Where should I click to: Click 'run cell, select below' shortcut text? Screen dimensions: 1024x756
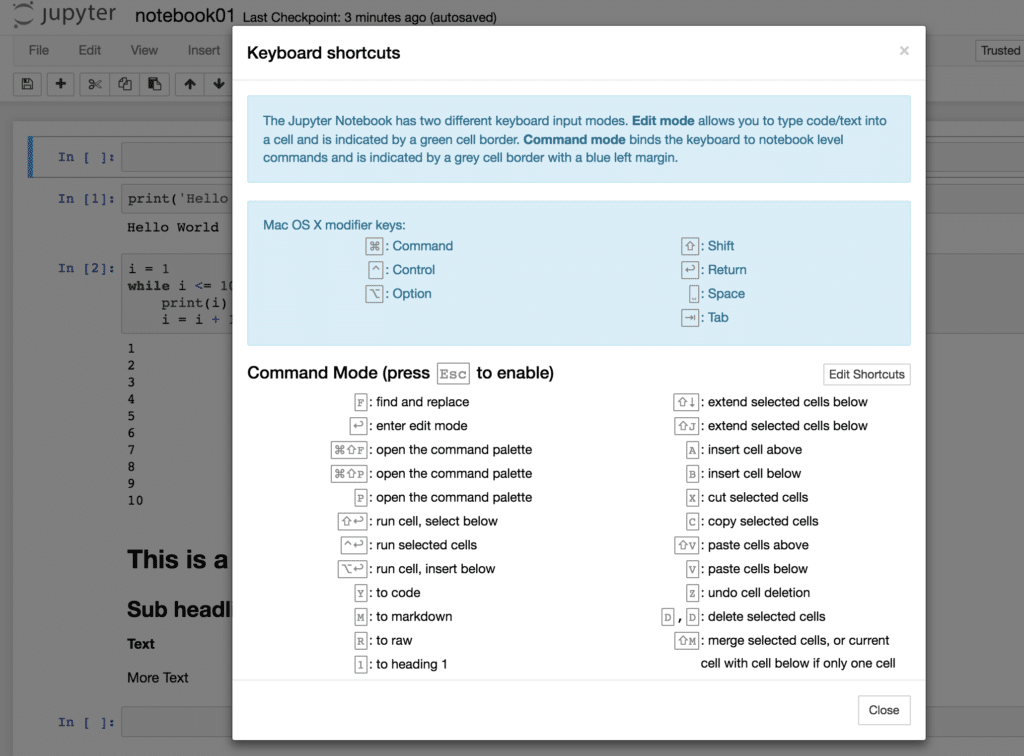(x=437, y=521)
